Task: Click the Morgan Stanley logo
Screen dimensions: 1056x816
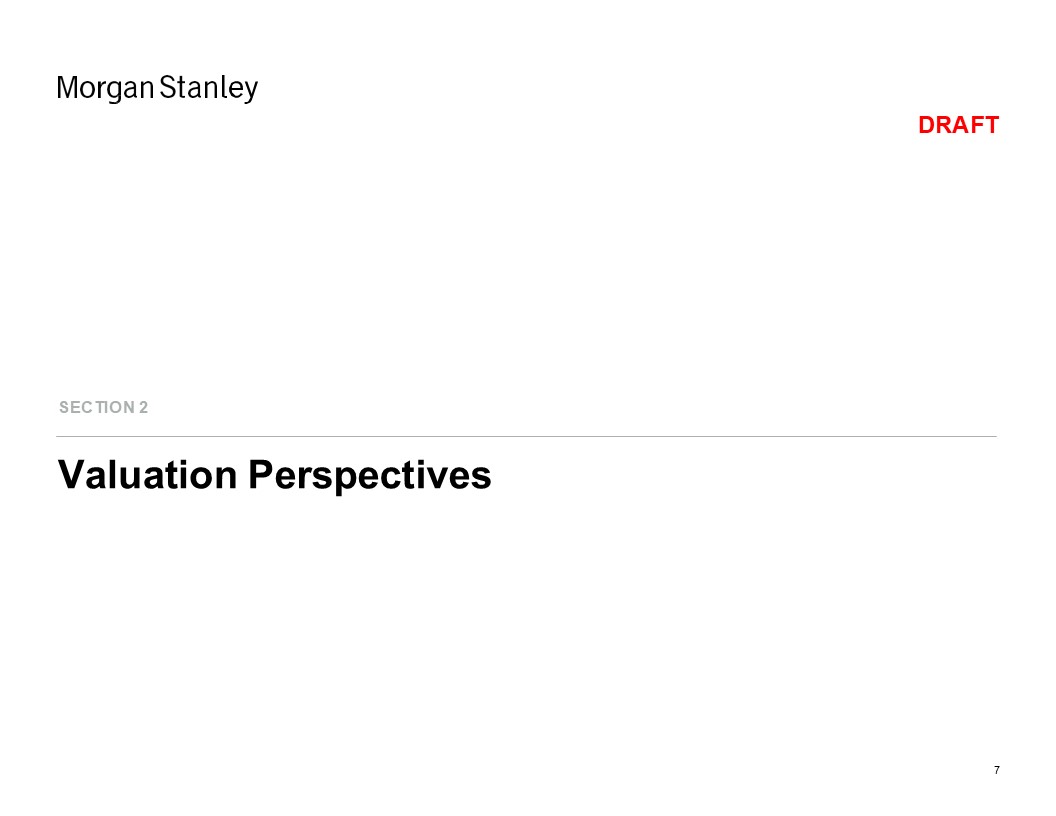Action: pyautogui.click(x=157, y=88)
